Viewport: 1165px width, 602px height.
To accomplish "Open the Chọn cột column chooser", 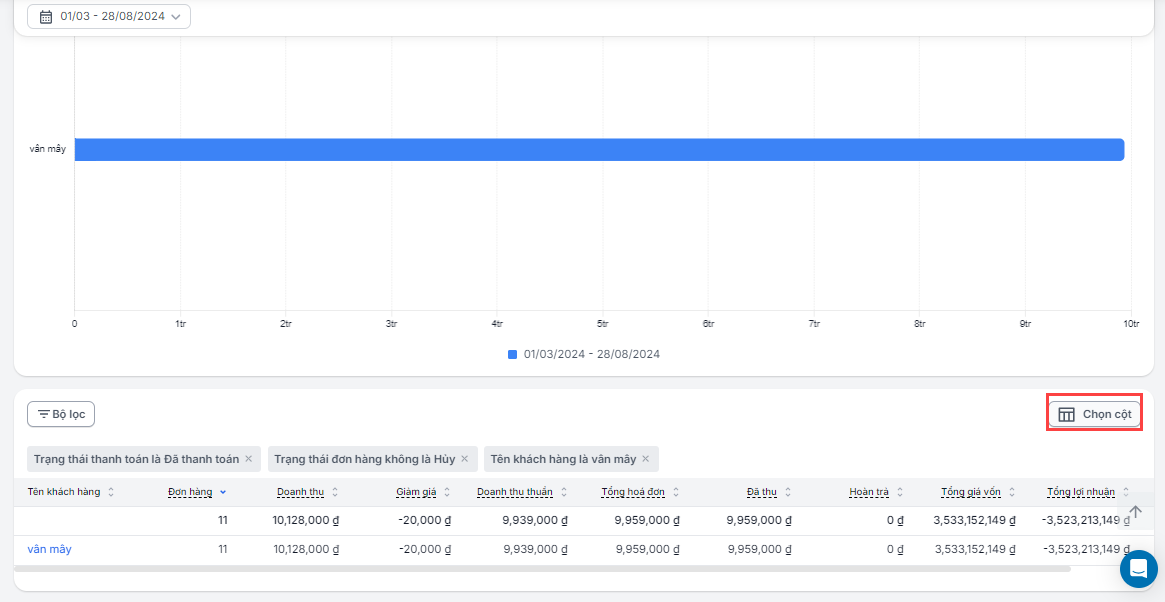I will [1094, 414].
